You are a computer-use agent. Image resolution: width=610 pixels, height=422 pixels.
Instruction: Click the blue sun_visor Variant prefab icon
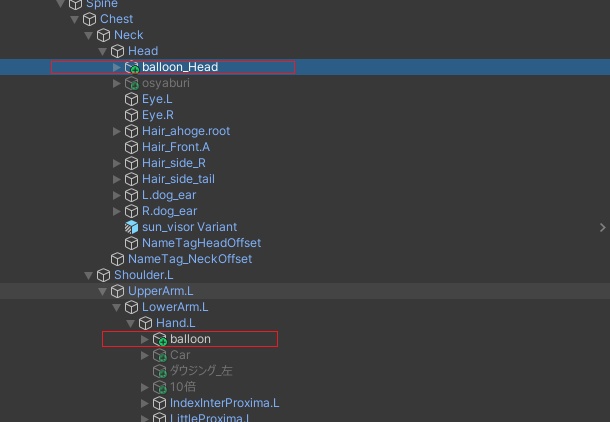[131, 227]
